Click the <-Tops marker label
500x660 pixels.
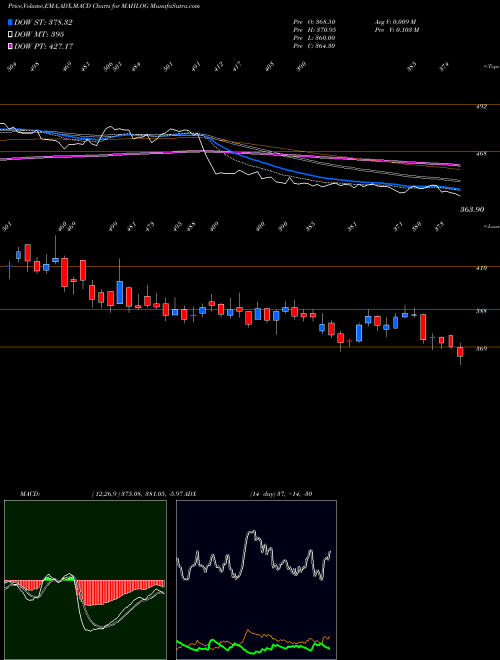(x=492, y=67)
